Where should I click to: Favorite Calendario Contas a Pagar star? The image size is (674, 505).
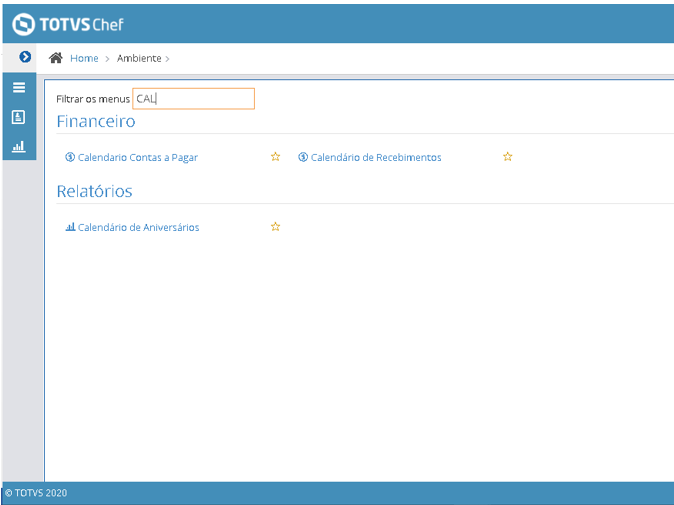pos(276,157)
